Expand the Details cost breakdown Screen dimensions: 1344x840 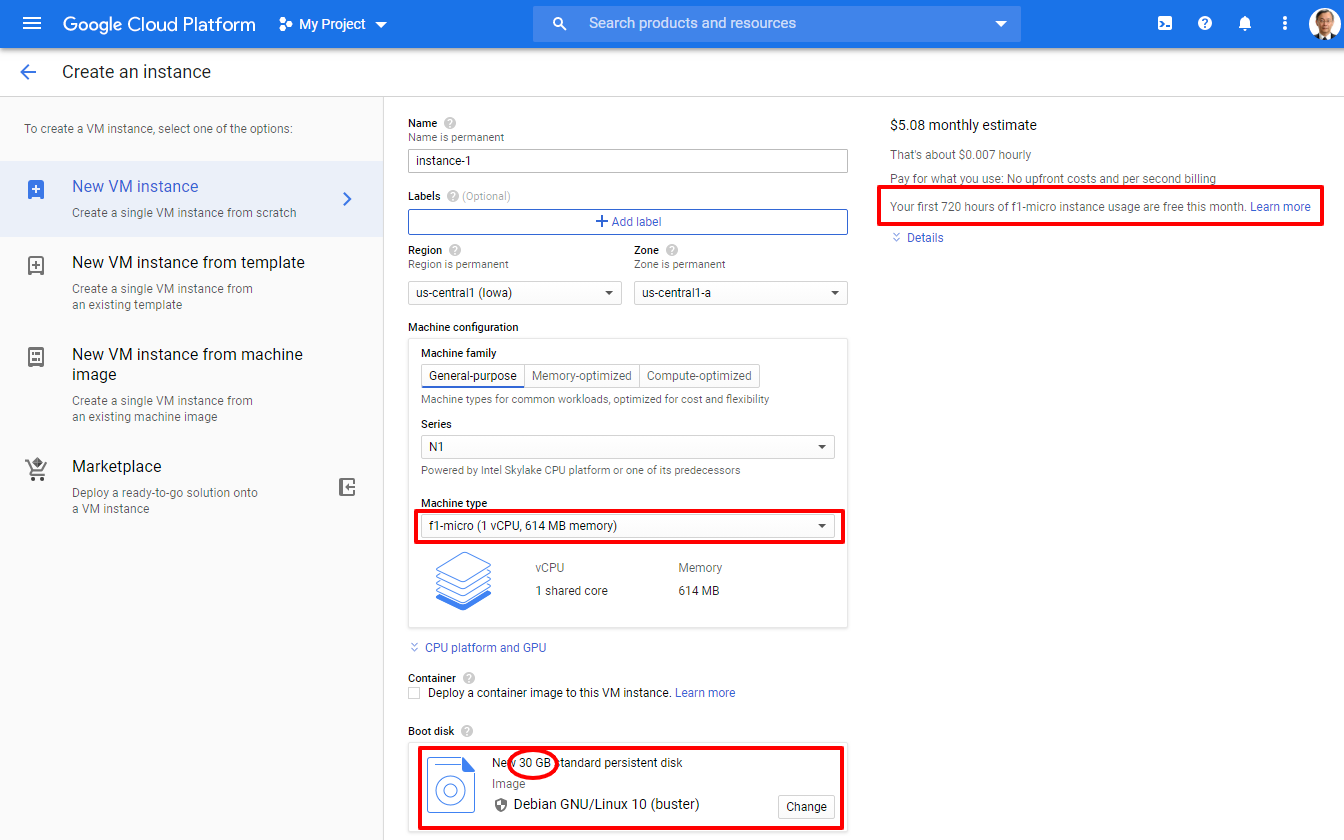click(x=917, y=238)
